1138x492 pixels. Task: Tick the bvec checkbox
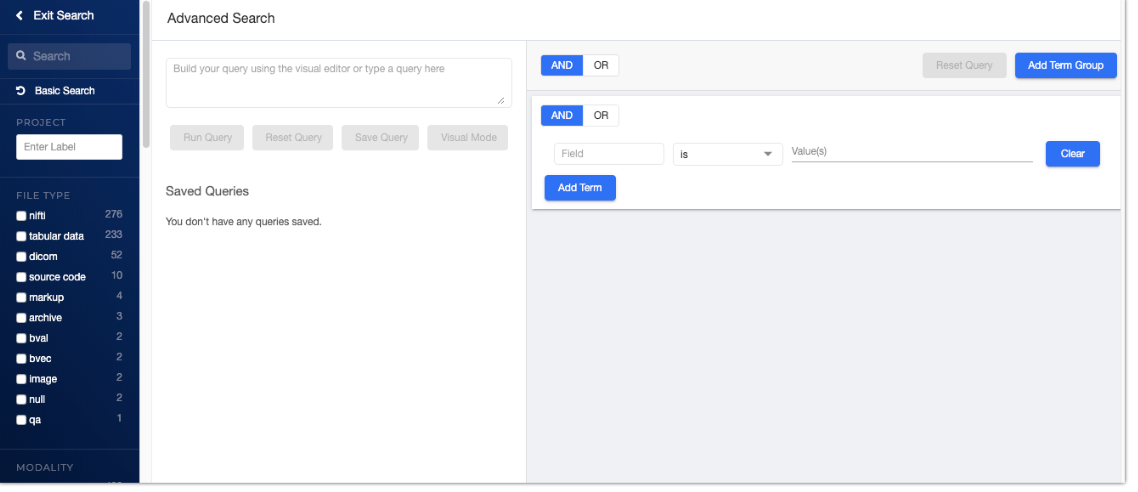(x=21, y=358)
